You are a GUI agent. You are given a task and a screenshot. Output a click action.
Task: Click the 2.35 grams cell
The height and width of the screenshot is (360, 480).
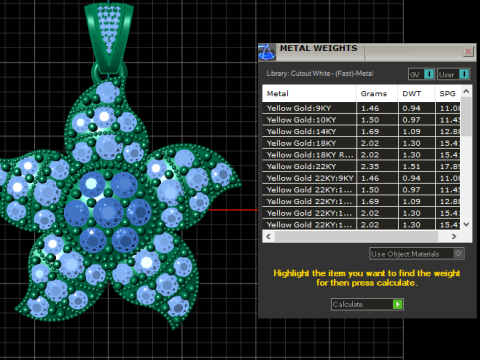(x=377, y=166)
